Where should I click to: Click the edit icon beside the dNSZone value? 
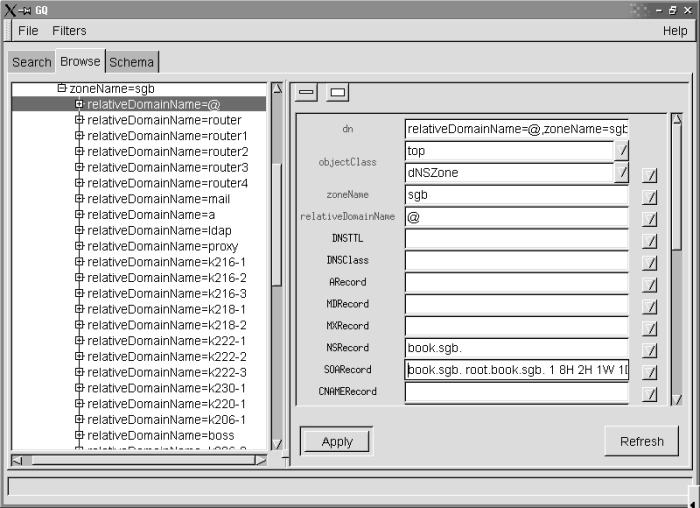pyautogui.click(x=621, y=173)
